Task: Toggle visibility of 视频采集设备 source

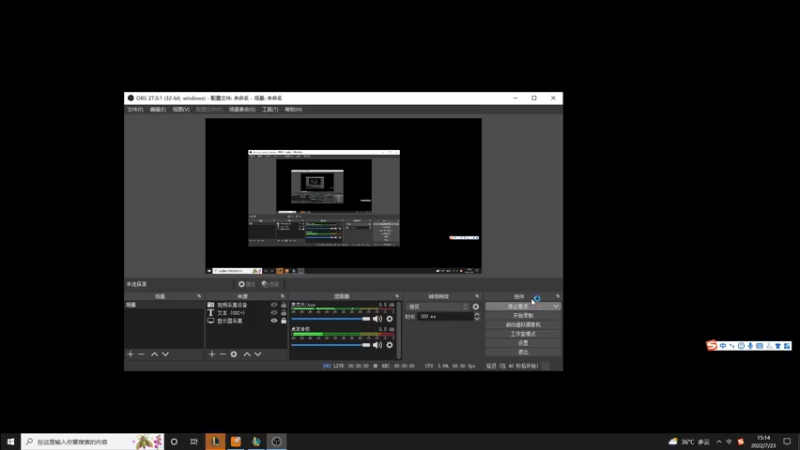Action: click(274, 305)
